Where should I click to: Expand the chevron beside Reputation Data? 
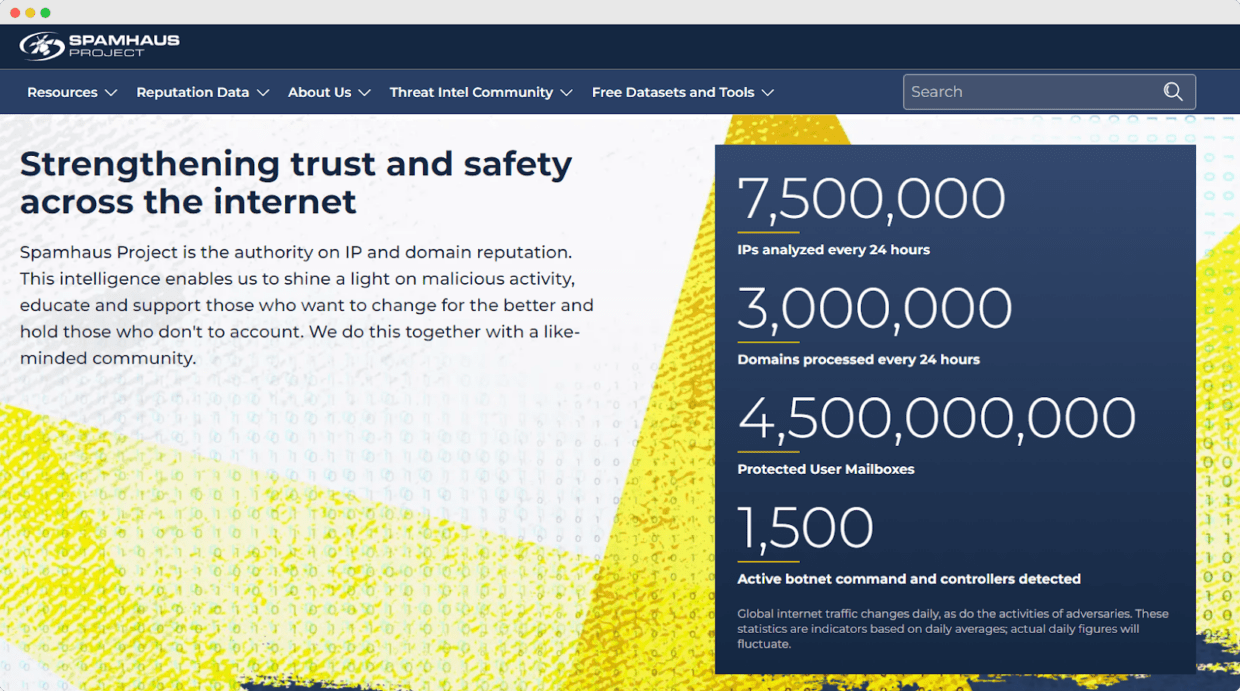263,93
